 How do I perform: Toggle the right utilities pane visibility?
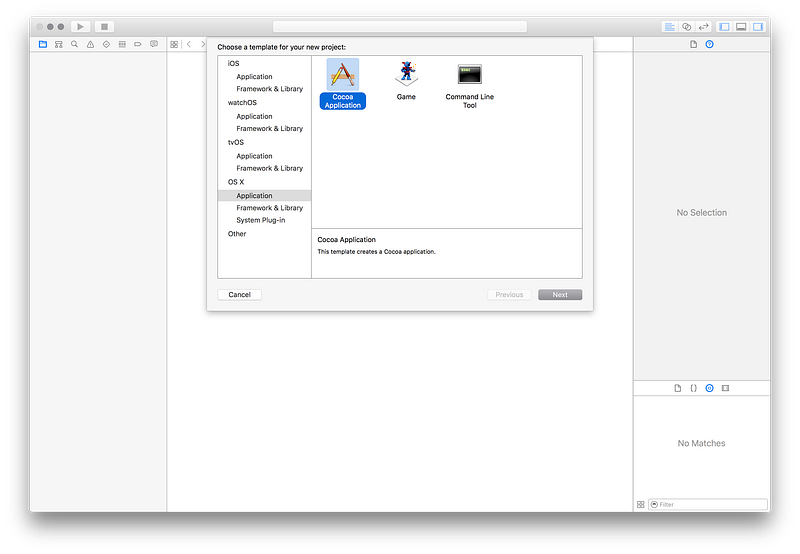coord(758,27)
